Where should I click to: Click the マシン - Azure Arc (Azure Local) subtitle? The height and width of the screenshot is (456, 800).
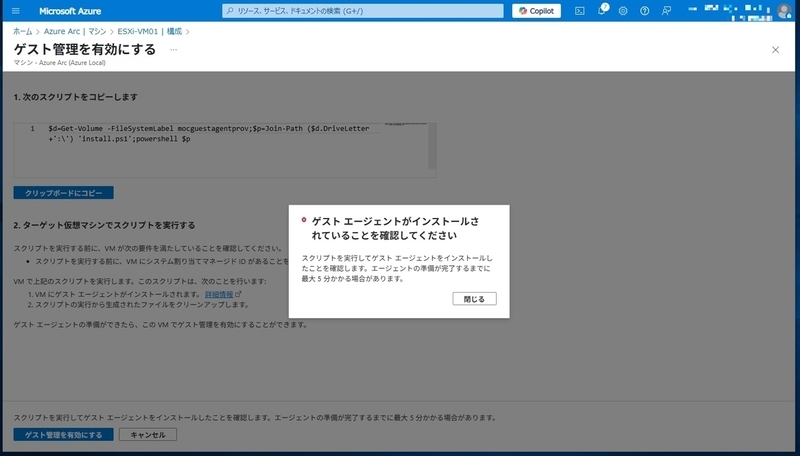point(60,63)
